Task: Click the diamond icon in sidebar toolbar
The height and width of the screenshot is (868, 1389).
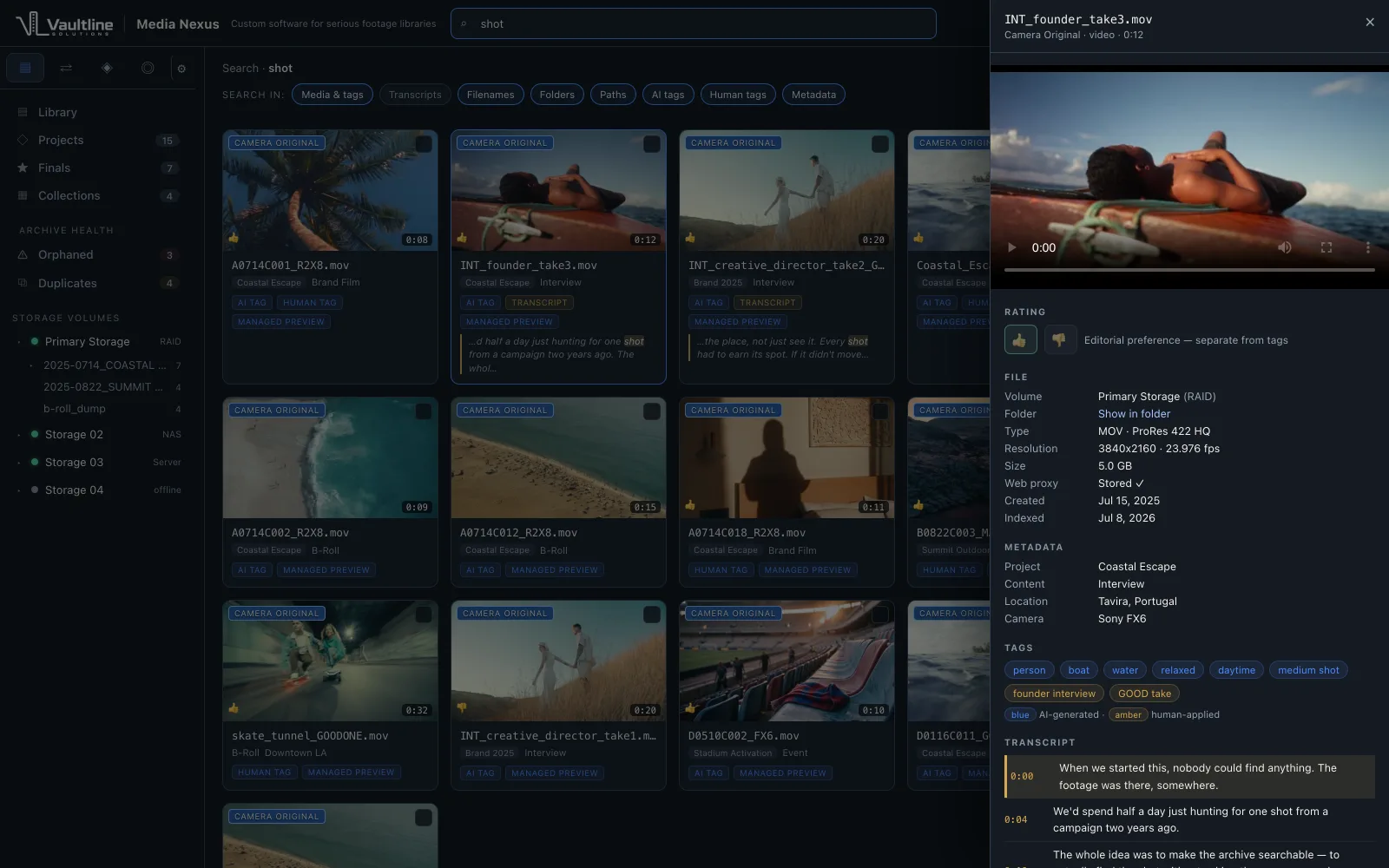Action: 107,68
